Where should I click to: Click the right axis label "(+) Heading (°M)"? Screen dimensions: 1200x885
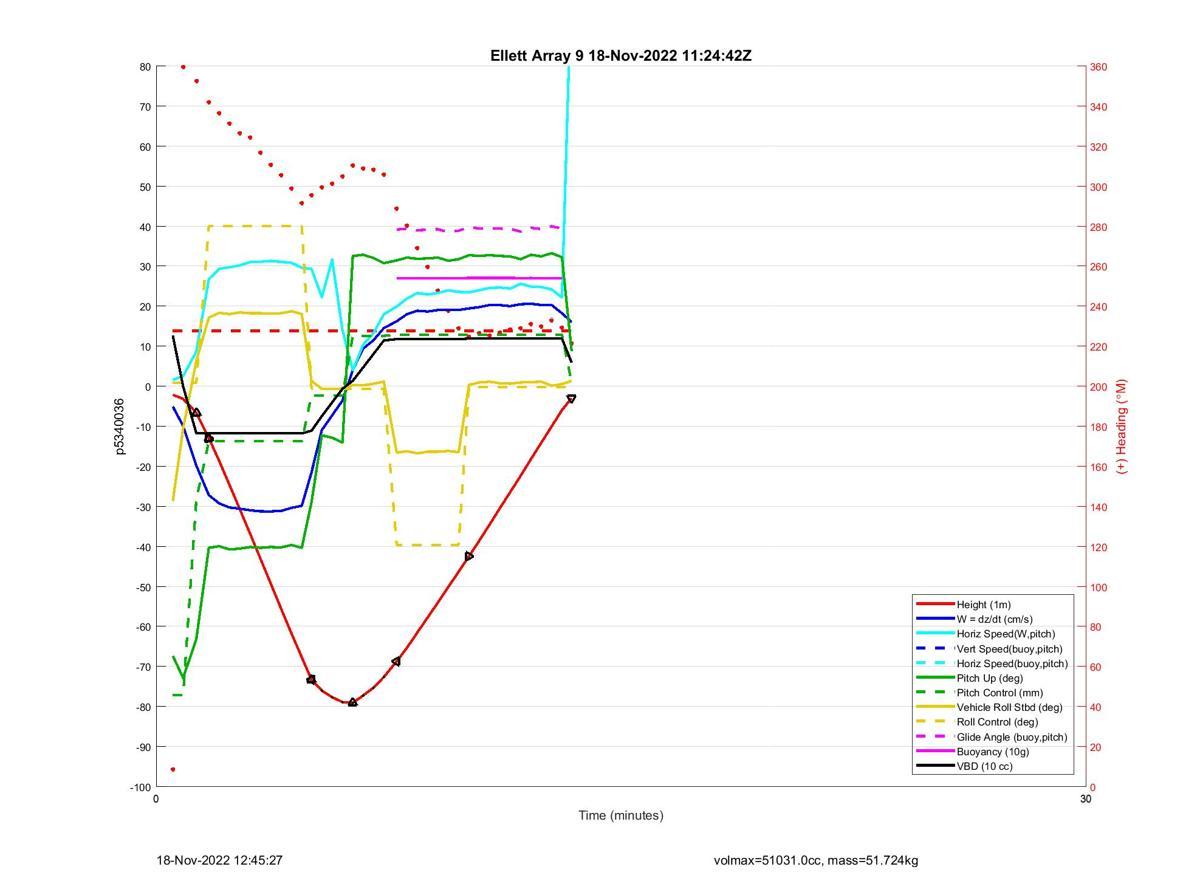click(x=1120, y=426)
